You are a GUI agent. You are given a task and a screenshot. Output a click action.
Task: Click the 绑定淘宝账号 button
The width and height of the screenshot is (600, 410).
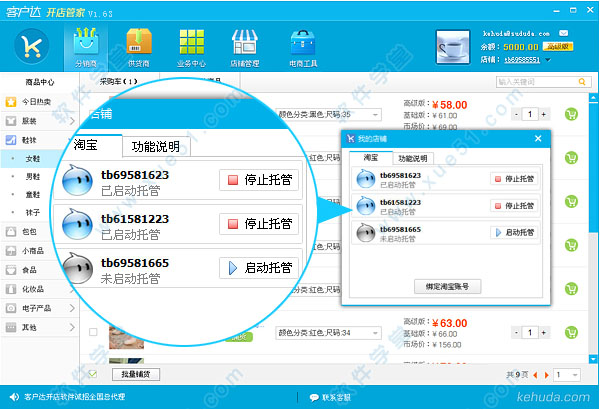tap(447, 286)
